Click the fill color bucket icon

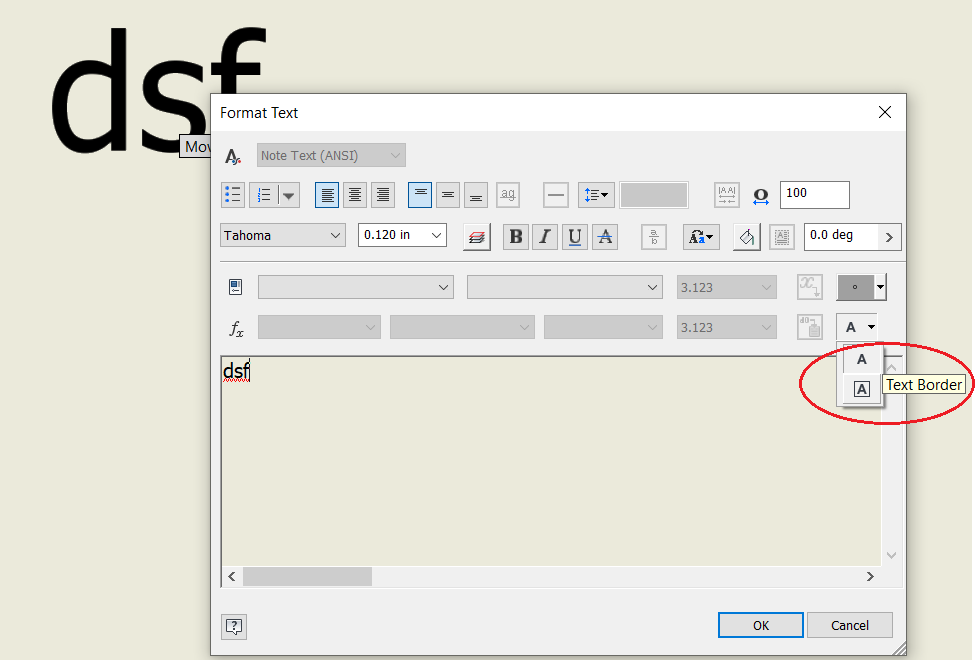click(746, 237)
